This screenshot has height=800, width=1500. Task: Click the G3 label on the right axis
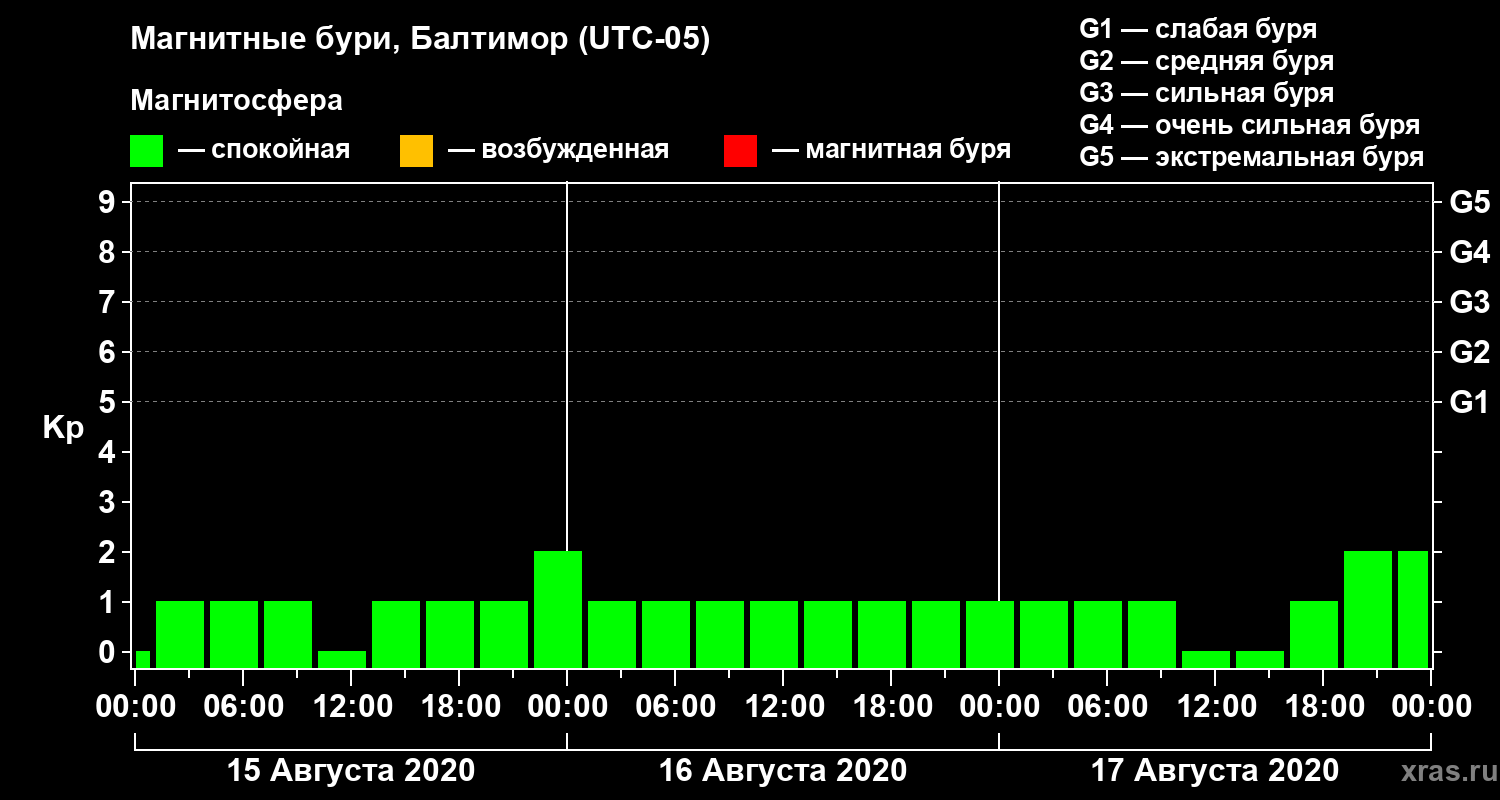(x=1470, y=302)
